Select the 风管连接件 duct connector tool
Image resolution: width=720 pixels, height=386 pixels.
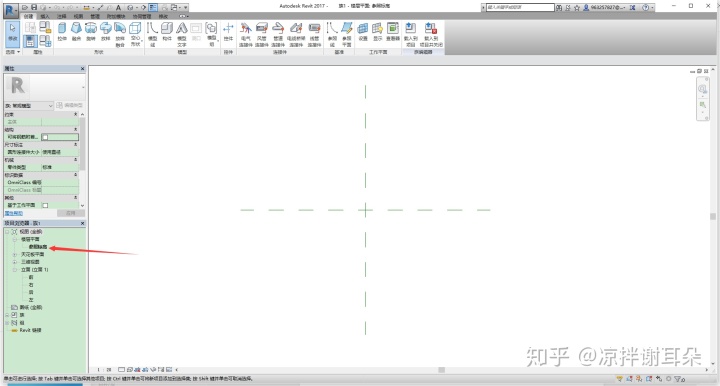262,34
